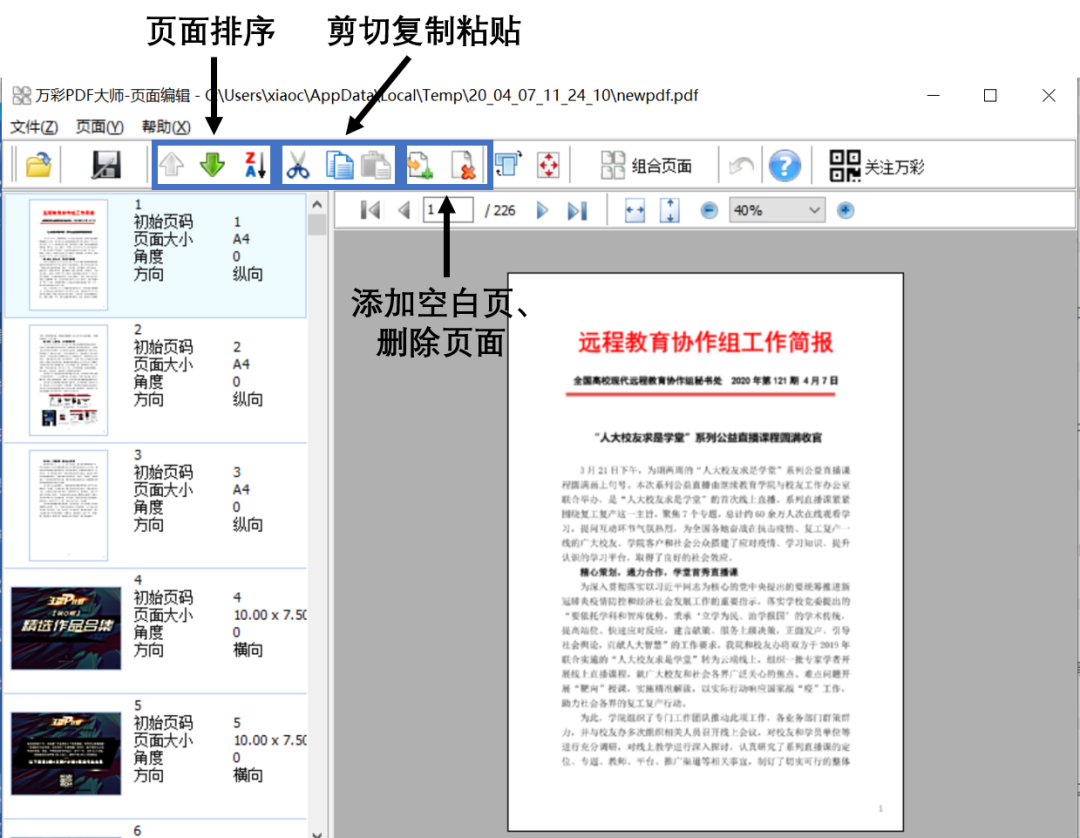Click the 10.00 x 7.50 size of page 4
The image size is (1080, 838).
270,615
